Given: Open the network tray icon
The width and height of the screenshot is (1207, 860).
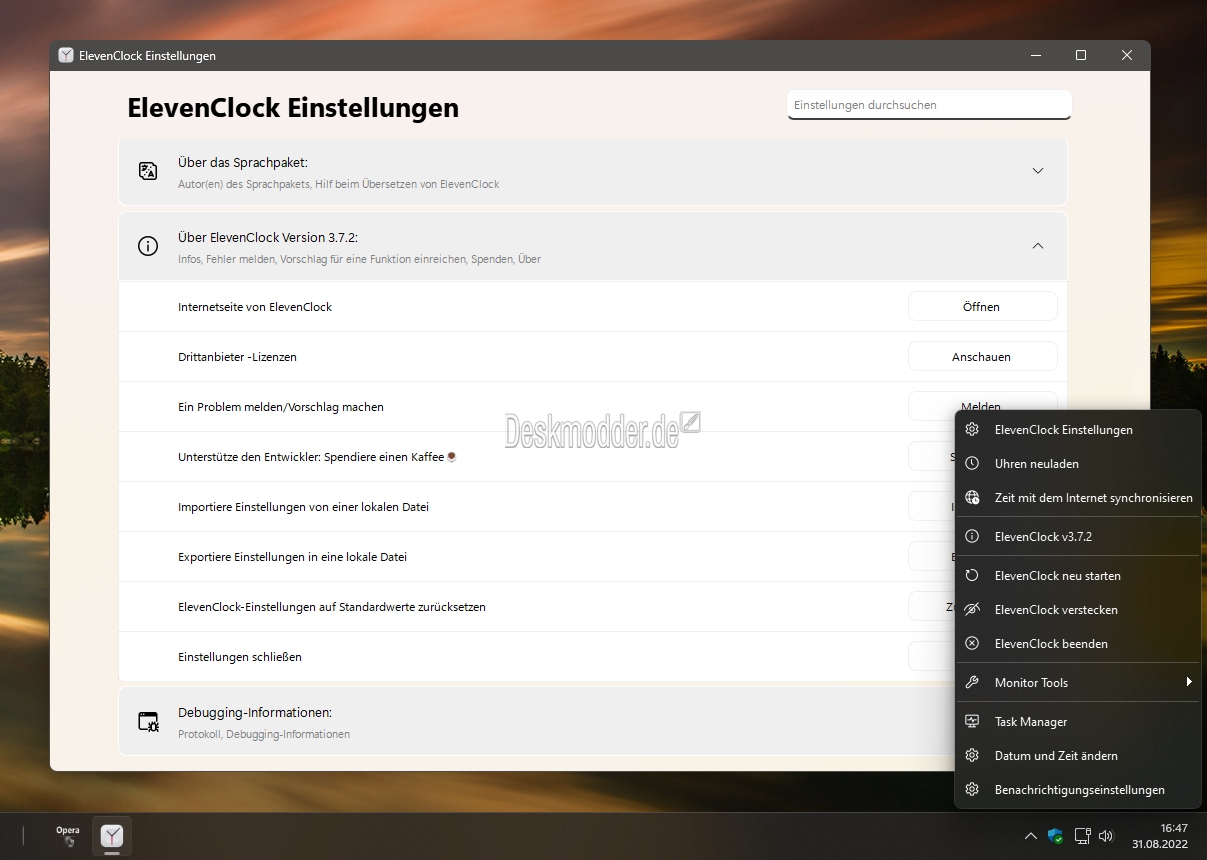Looking at the screenshot, I should (x=1082, y=836).
